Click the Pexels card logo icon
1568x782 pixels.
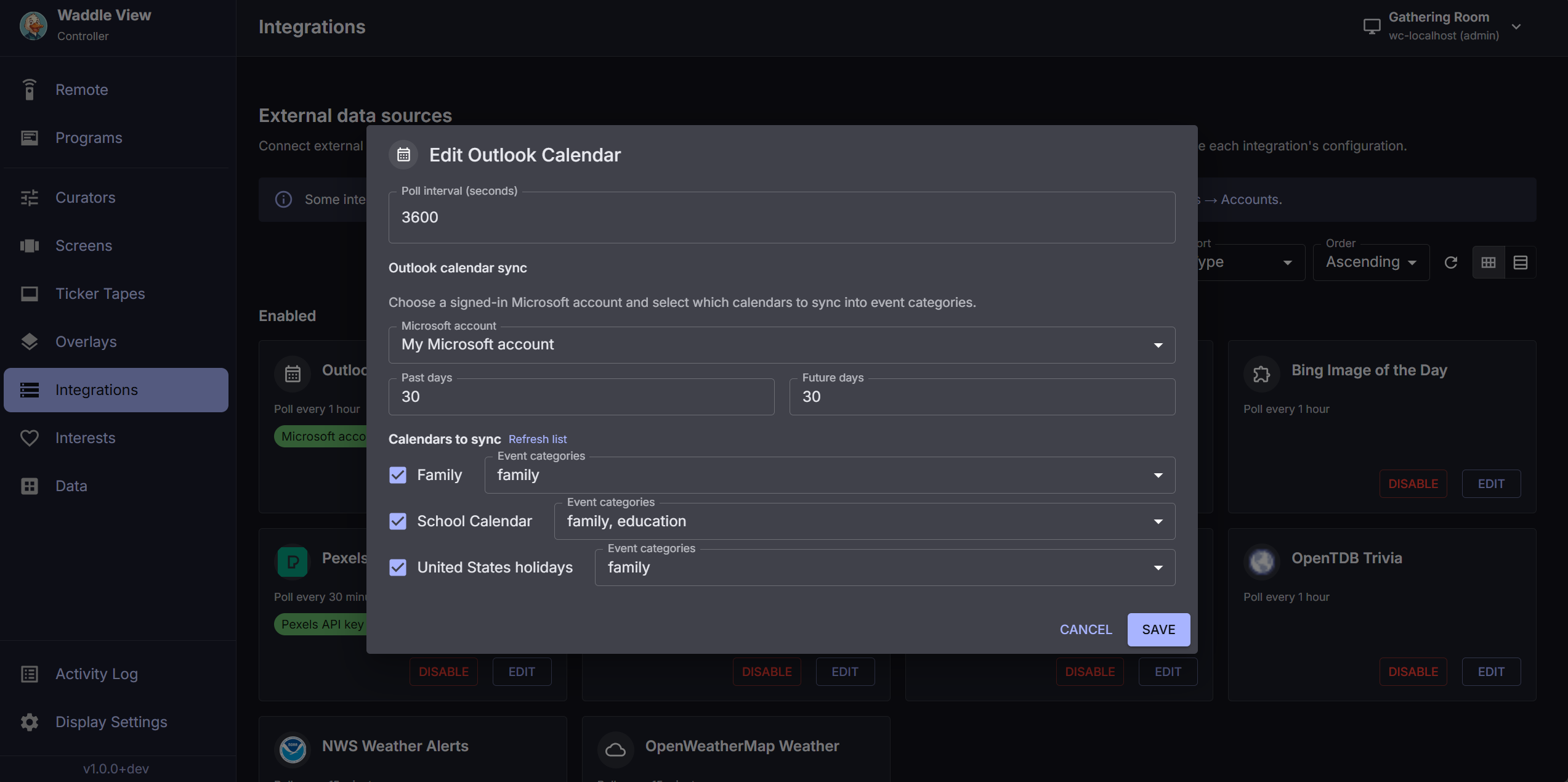293,562
